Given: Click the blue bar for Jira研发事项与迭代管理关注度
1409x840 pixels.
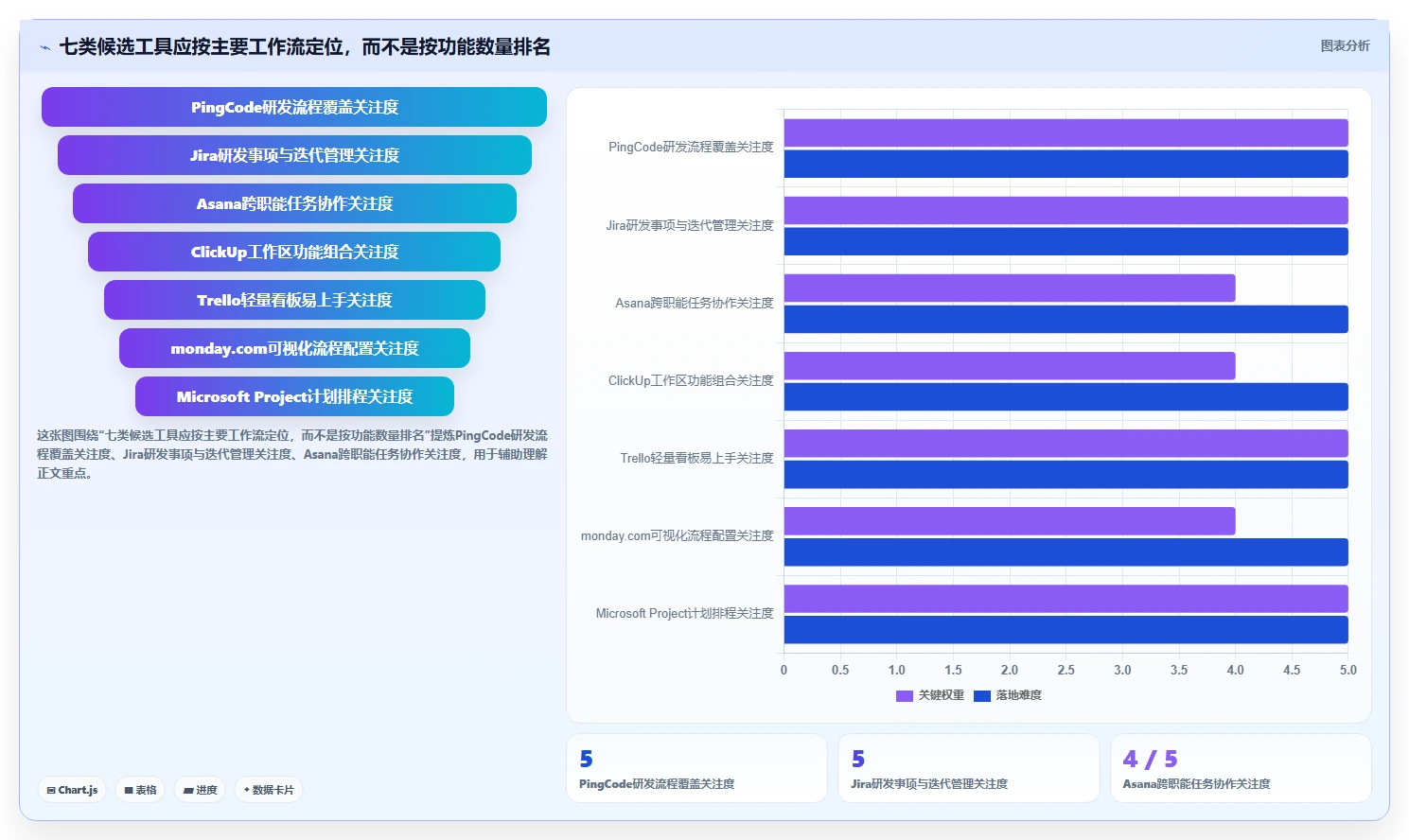Looking at the screenshot, I should pyautogui.click(x=1066, y=241).
